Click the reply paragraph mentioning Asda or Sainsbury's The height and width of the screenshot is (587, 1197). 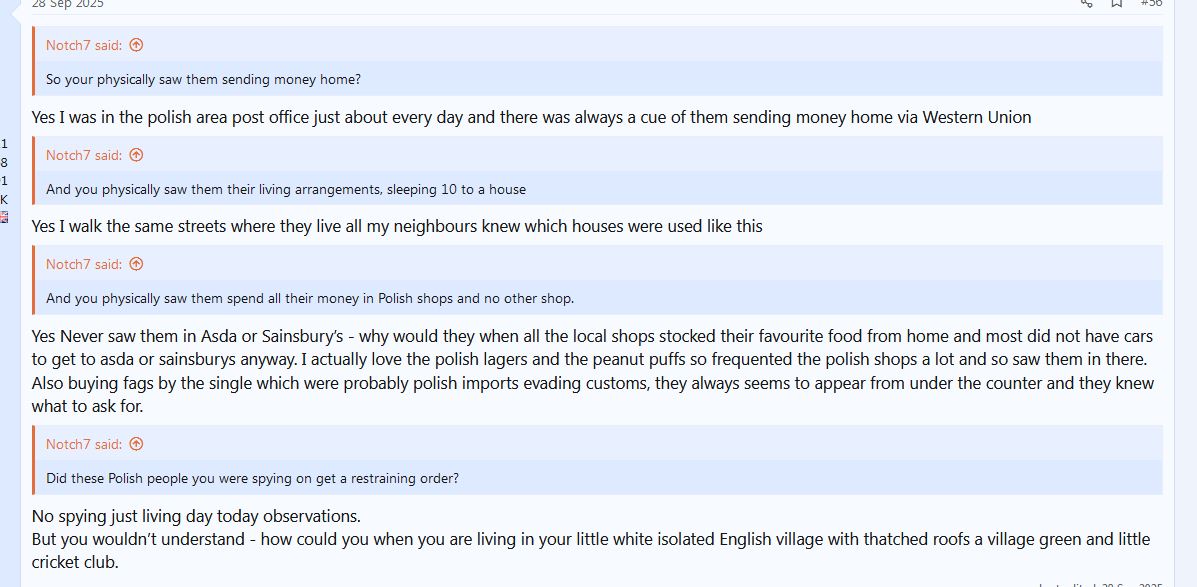pyautogui.click(x=592, y=371)
